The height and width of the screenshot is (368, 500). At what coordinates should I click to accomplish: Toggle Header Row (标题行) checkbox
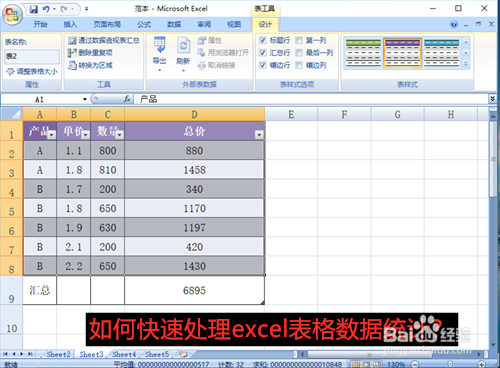[x=263, y=40]
